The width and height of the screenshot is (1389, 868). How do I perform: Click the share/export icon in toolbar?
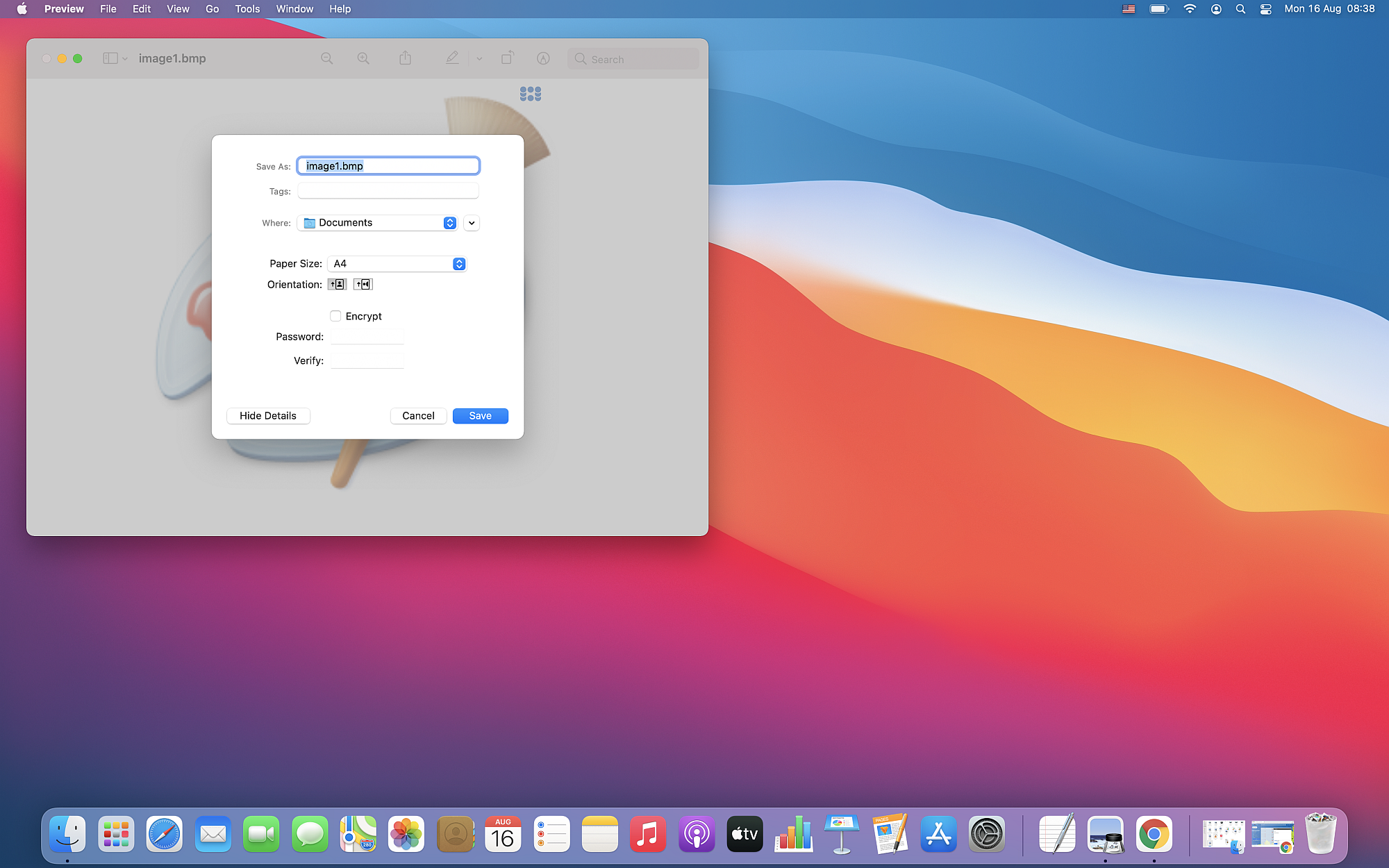click(405, 58)
